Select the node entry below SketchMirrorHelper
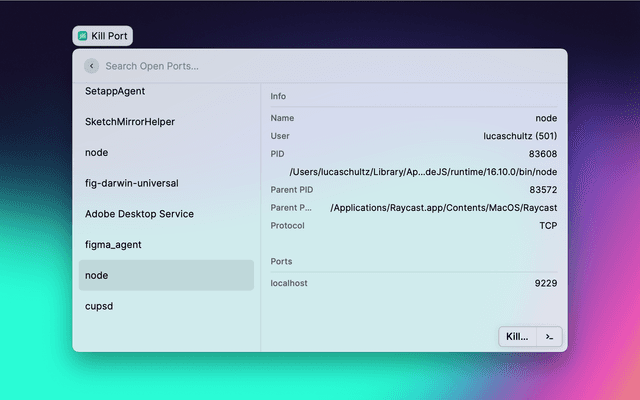Image resolution: width=640 pixels, height=400 pixels. pos(166,153)
